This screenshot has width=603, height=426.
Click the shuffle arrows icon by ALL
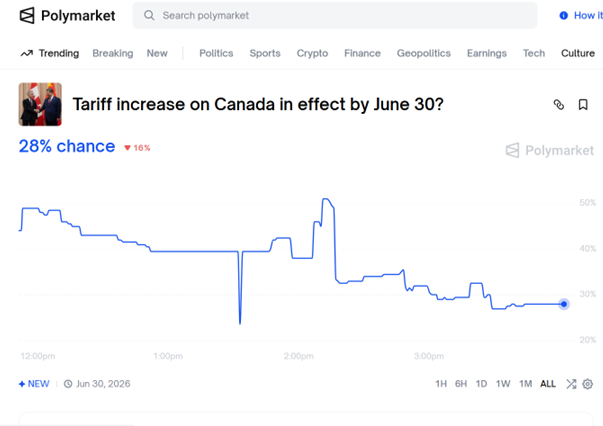click(571, 384)
